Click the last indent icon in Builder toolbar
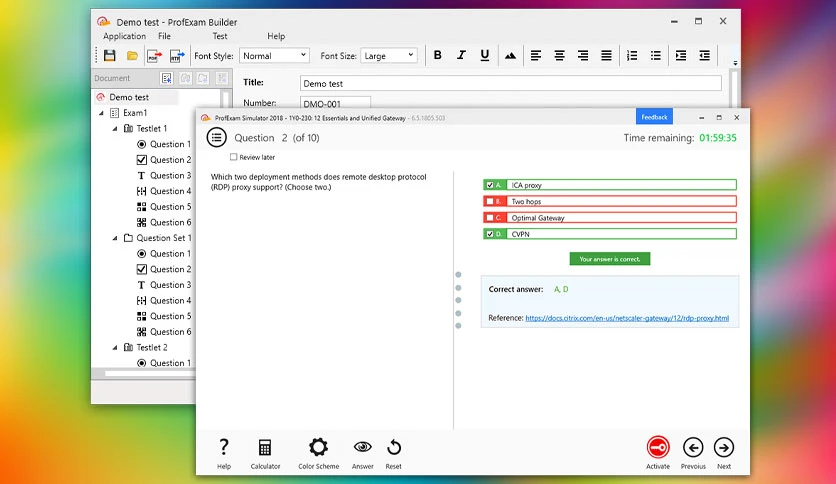Viewport: 836px width, 484px height. click(x=704, y=55)
